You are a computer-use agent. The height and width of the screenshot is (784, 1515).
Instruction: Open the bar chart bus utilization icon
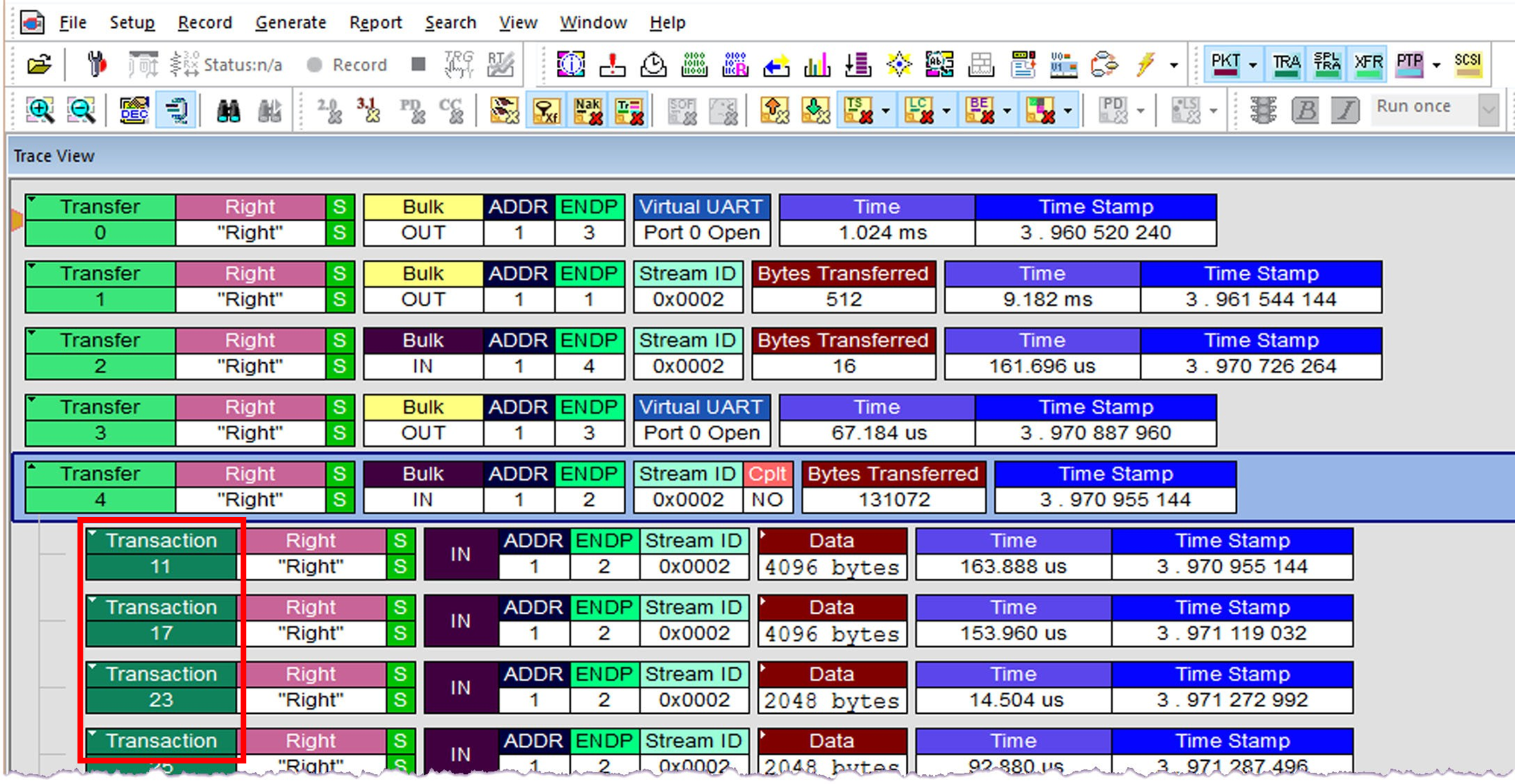817,65
